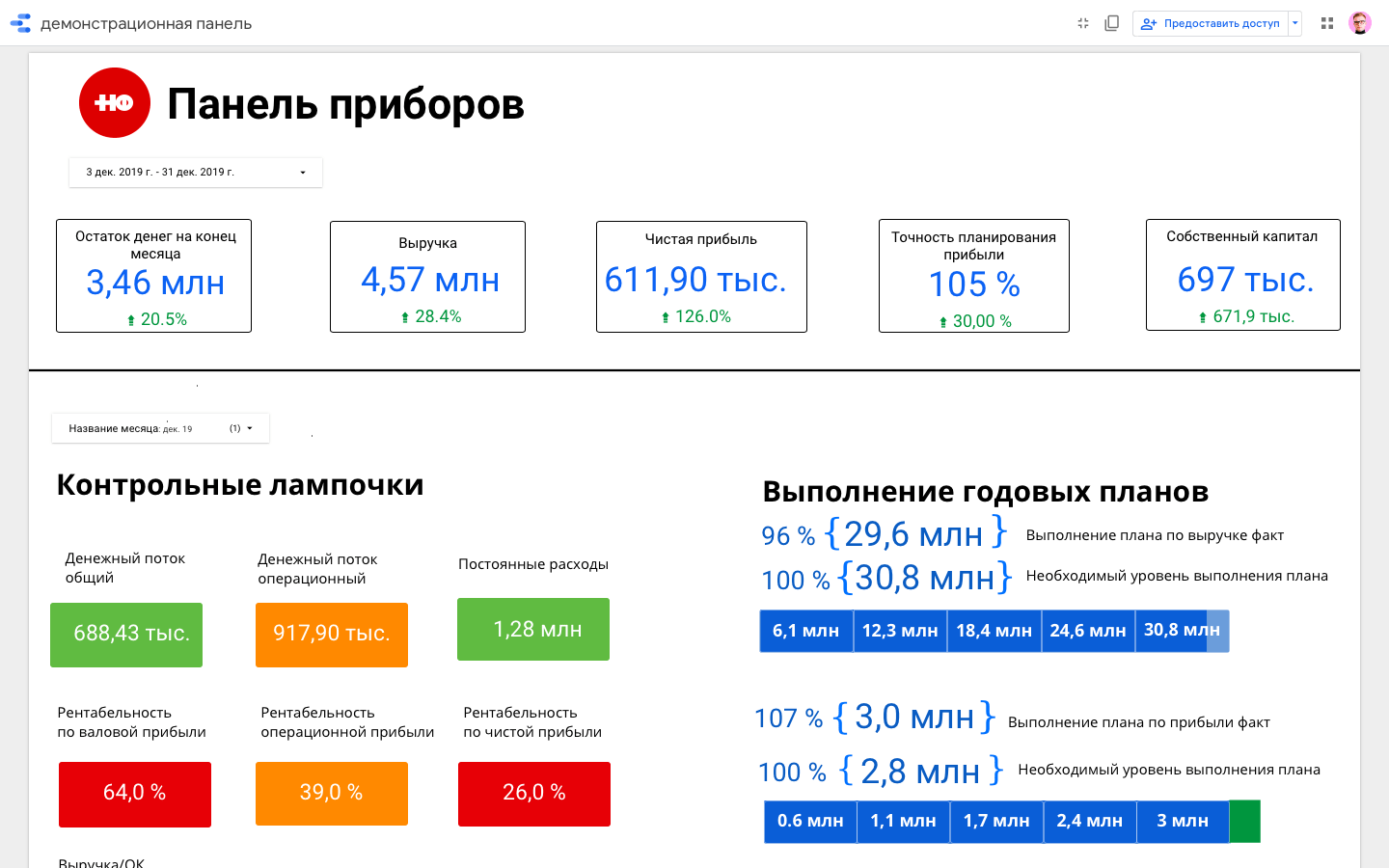Click the copy report icon
The width and height of the screenshot is (1389, 868).
tap(1111, 23)
